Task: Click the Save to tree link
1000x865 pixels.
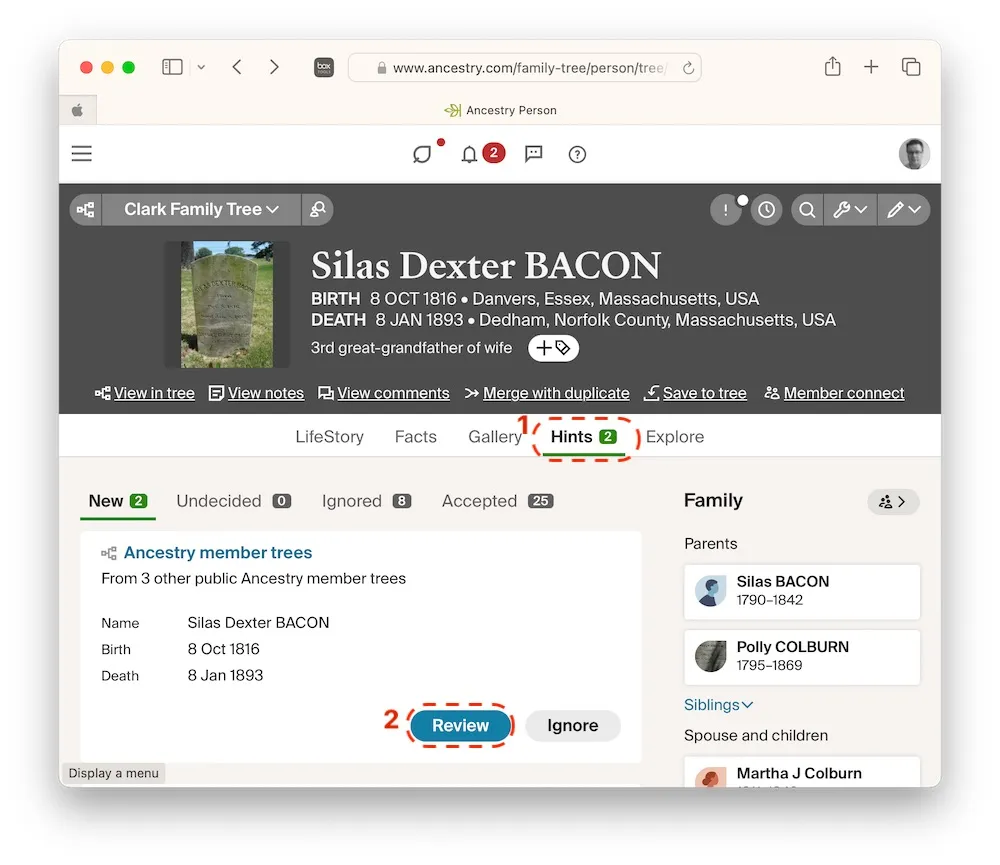Action: tap(695, 393)
